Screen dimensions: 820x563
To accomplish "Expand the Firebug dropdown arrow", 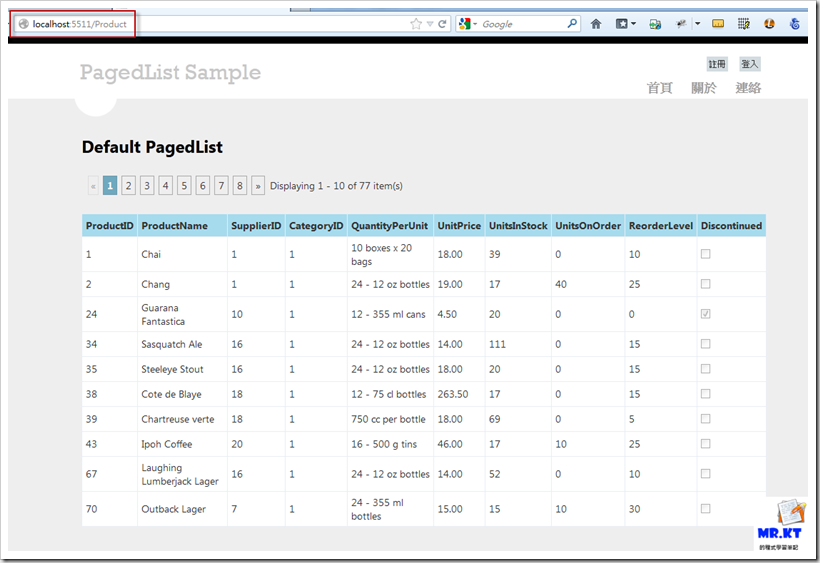I will [x=698, y=24].
